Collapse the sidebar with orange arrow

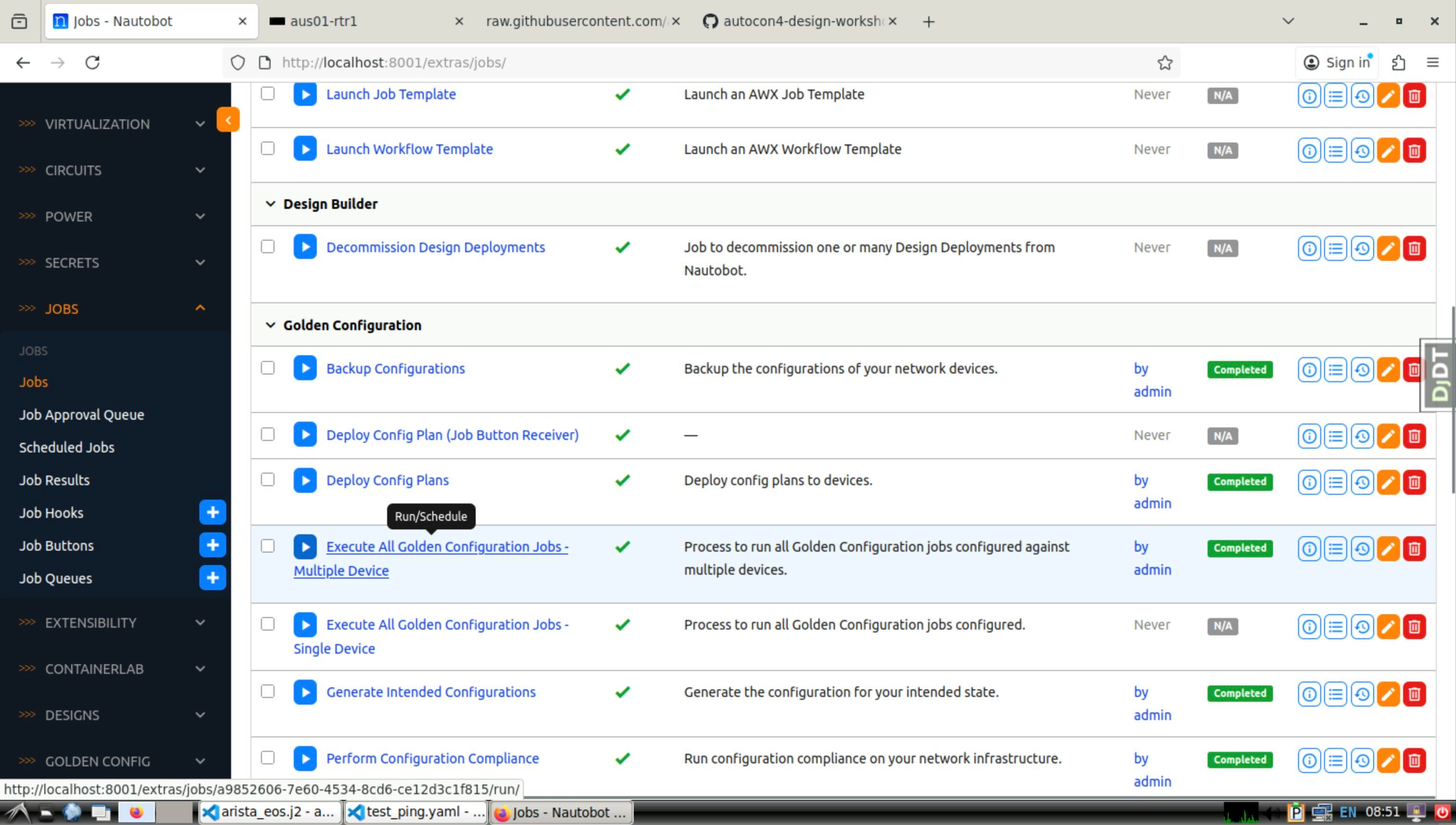pyautogui.click(x=228, y=119)
